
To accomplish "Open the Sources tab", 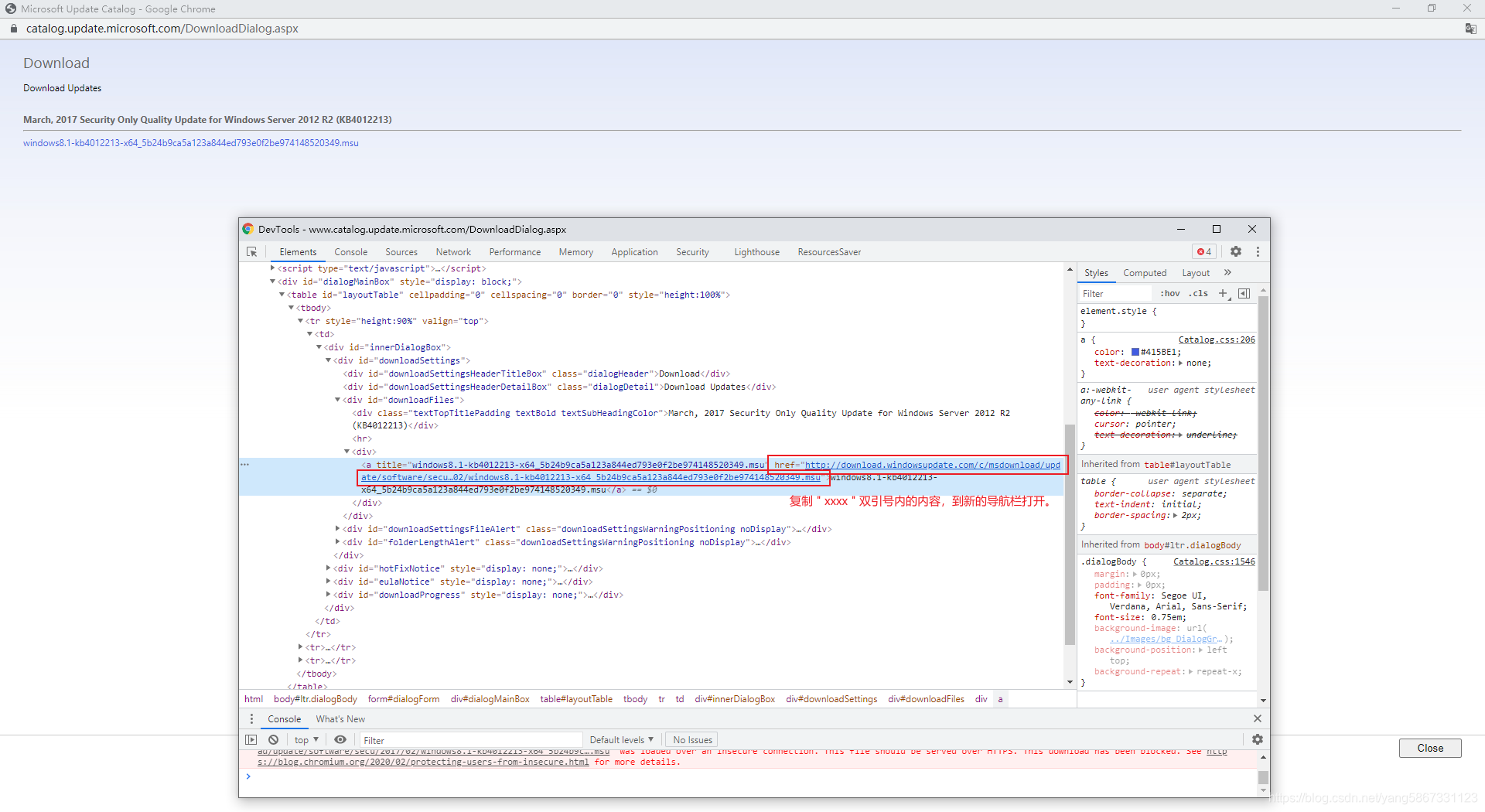I will 401,252.
